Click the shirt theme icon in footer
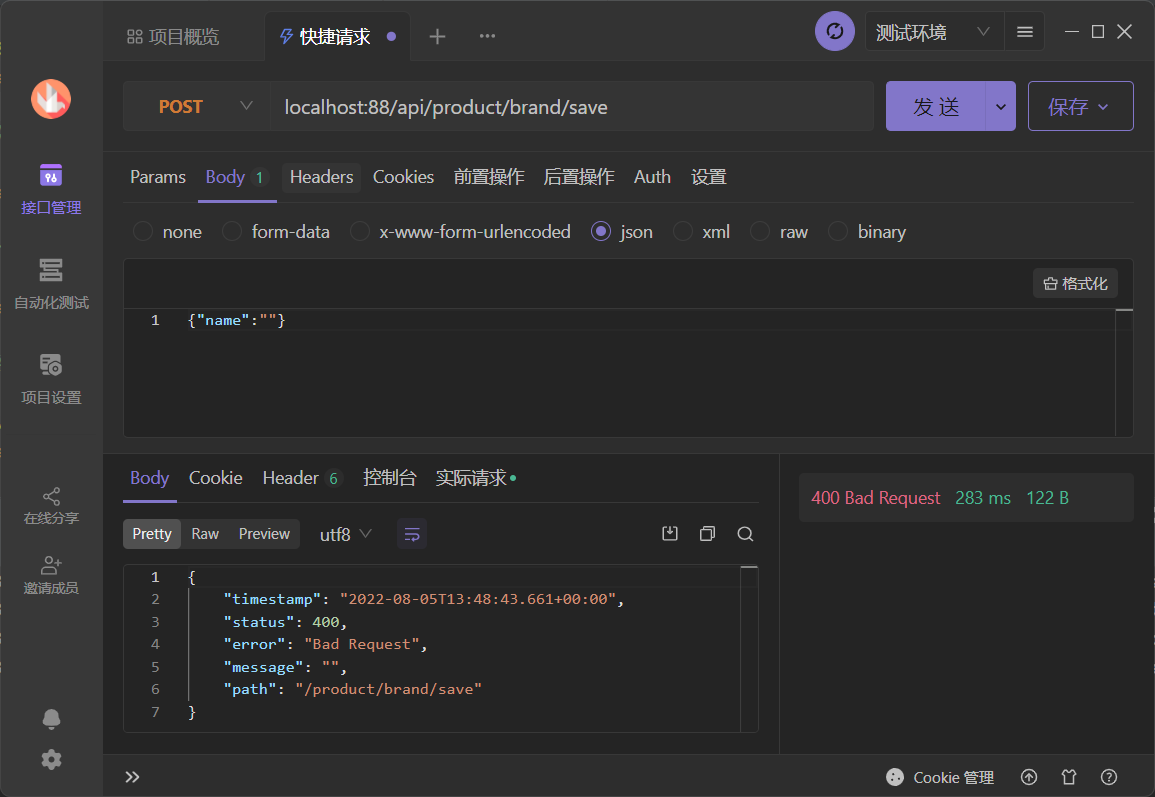The width and height of the screenshot is (1155, 797). point(1069,777)
